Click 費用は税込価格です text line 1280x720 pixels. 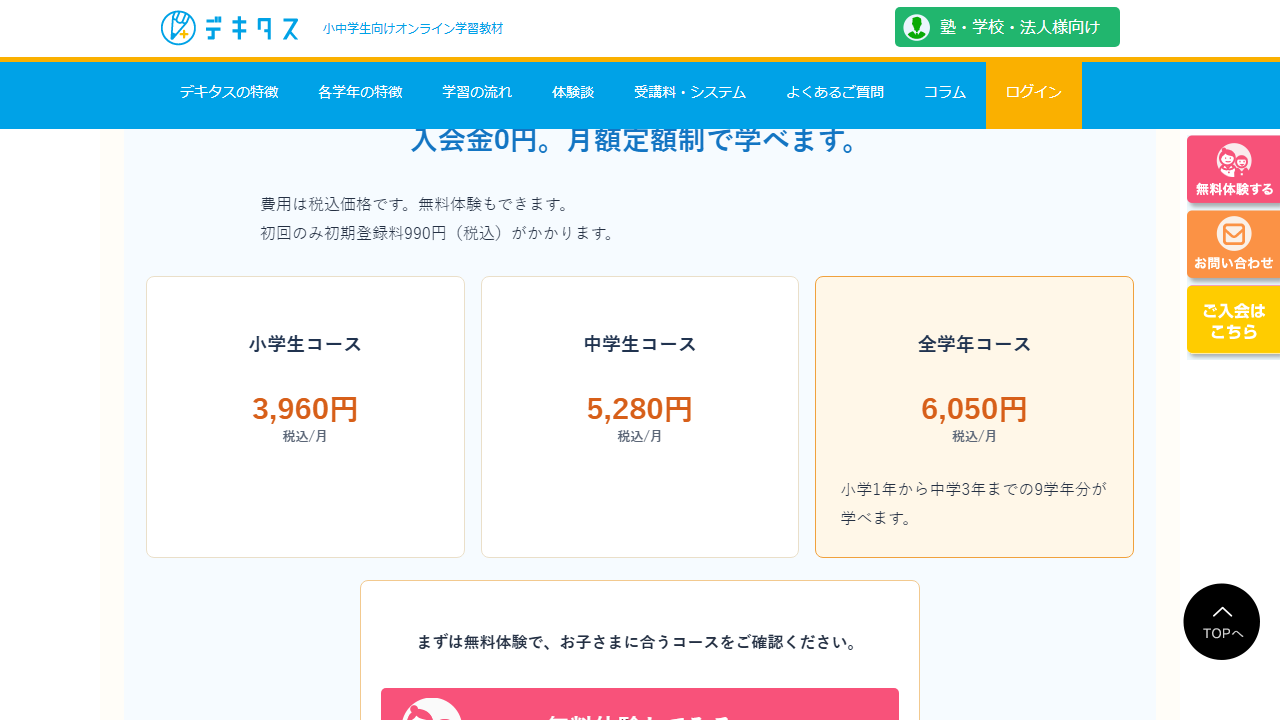415,204
